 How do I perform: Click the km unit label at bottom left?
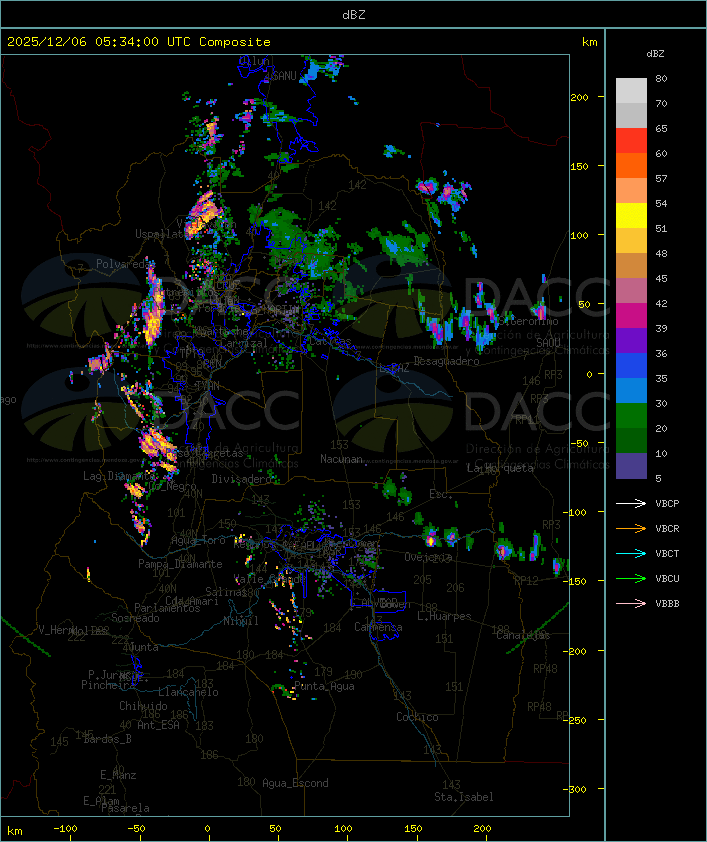[x=14, y=831]
